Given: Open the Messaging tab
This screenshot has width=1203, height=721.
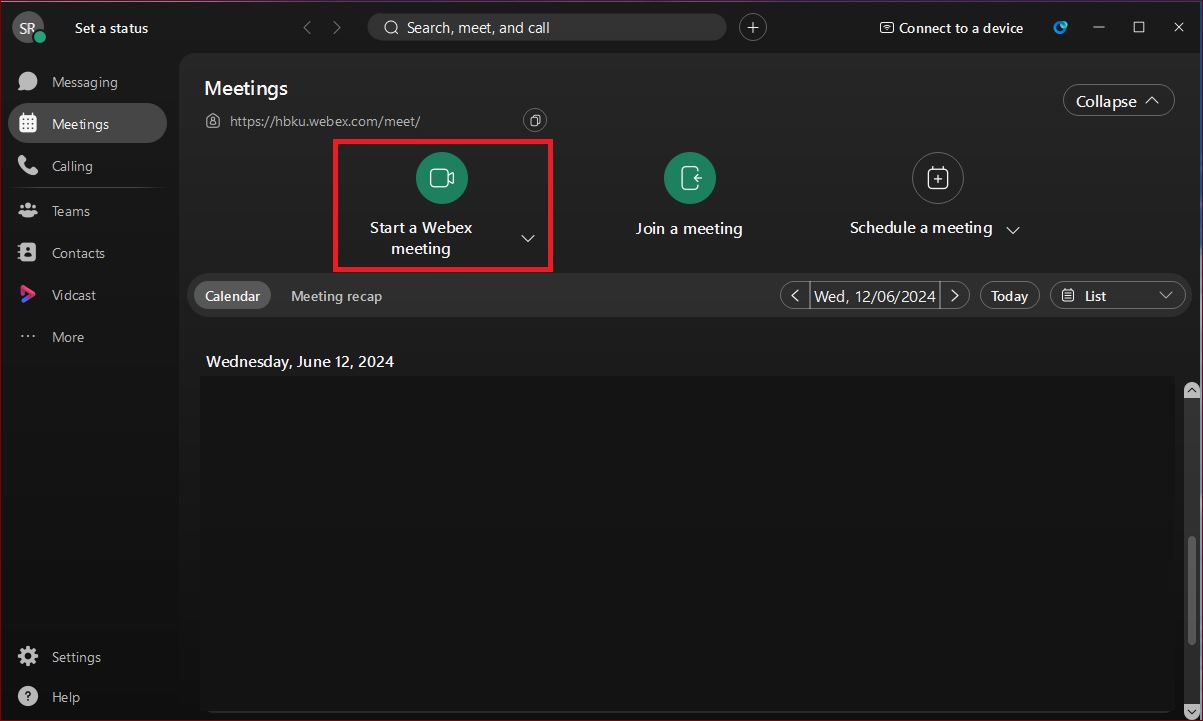Looking at the screenshot, I should (x=87, y=82).
